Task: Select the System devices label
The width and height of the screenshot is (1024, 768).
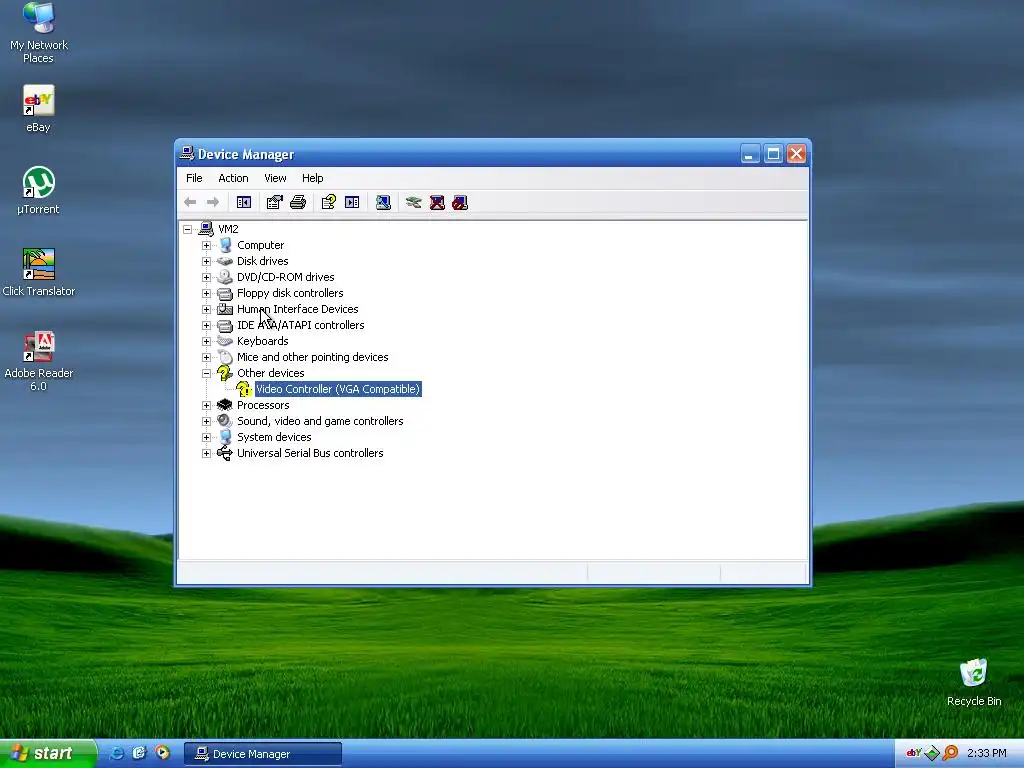Action: [x=274, y=437]
